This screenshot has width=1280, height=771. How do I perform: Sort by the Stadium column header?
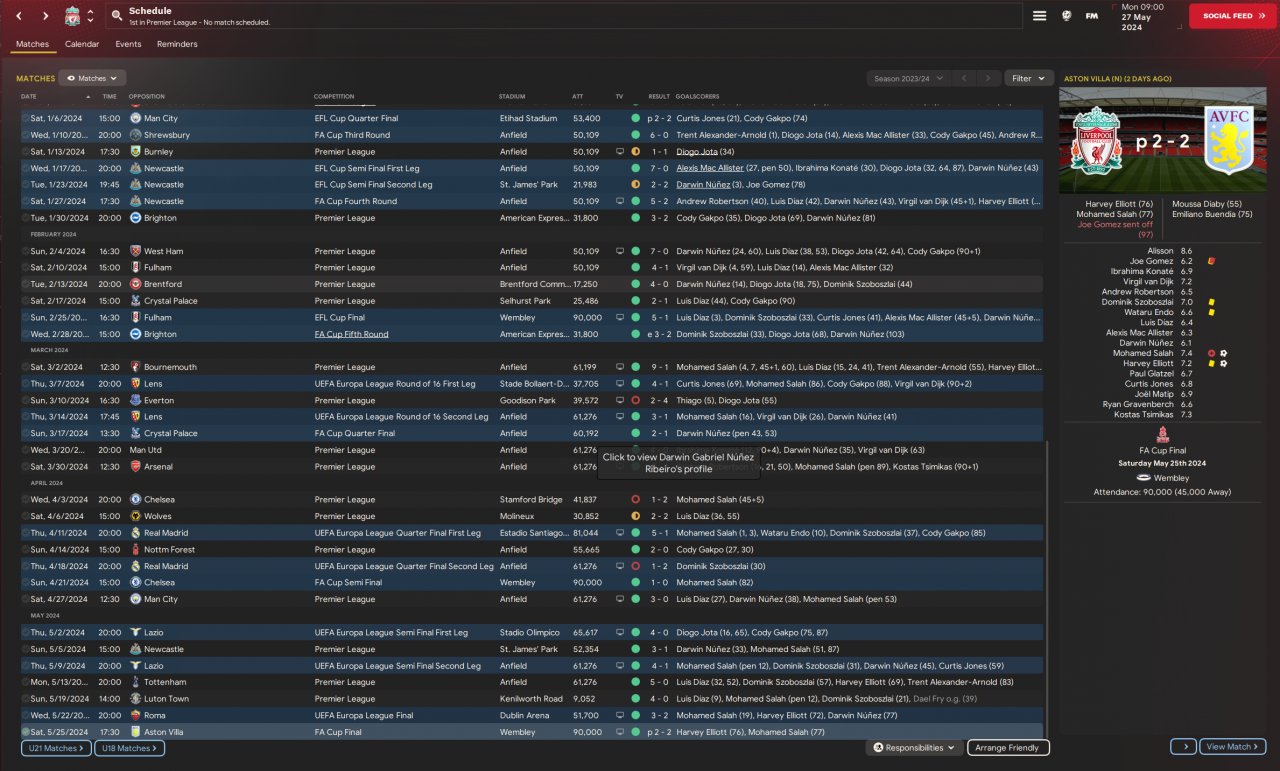click(512, 97)
